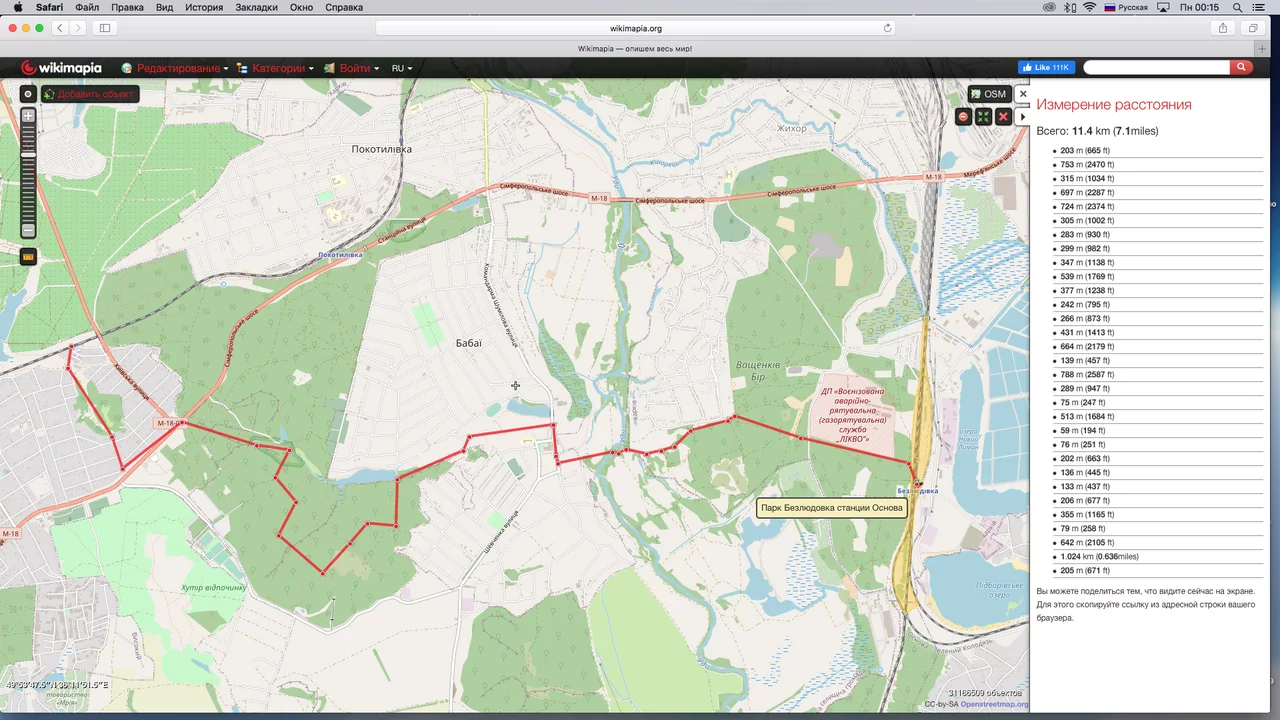This screenshot has width=1280, height=720.
Task: Open the Окно menu
Action: [301, 7]
